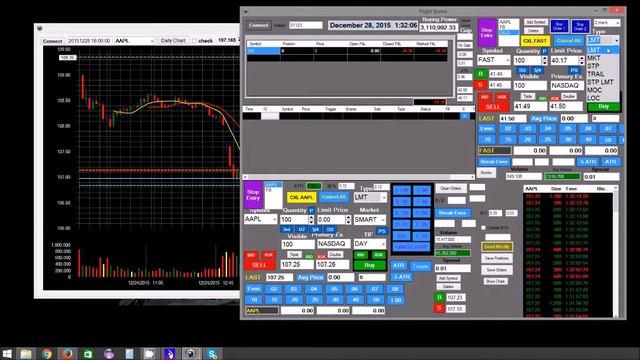Click the Connect button in Flight Speed window
This screenshot has height=360, width=640.
[x=258, y=25]
